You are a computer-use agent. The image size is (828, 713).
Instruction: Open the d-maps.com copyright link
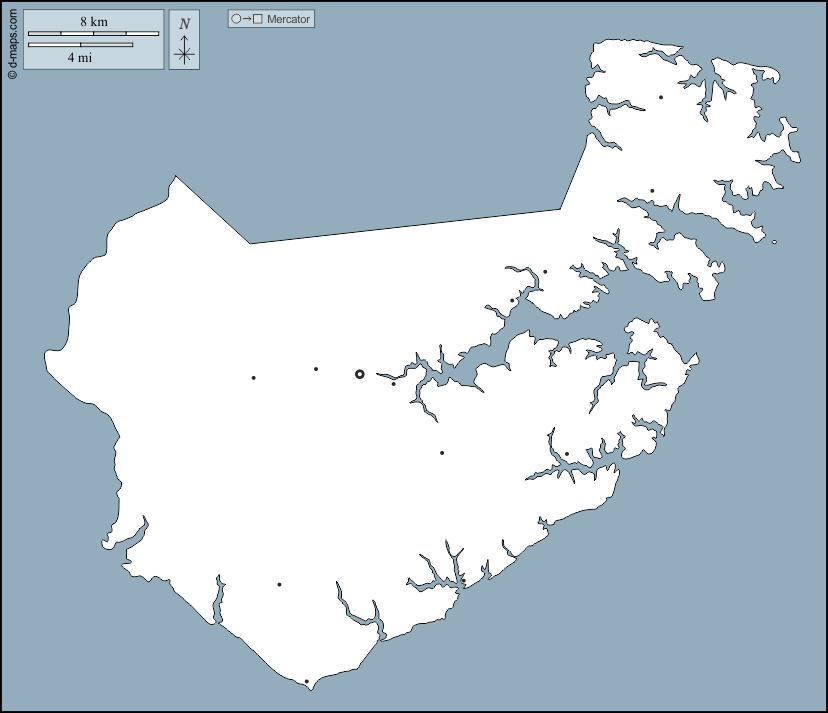[x=12, y=40]
